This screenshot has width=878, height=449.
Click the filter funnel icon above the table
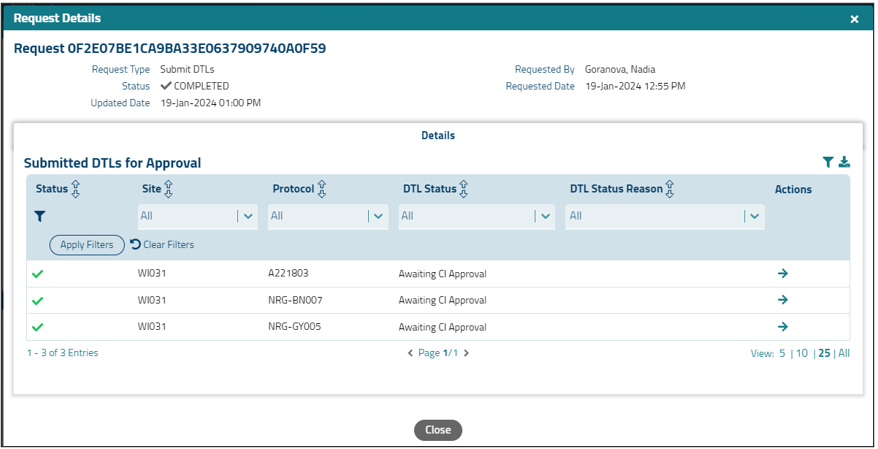tap(828, 162)
